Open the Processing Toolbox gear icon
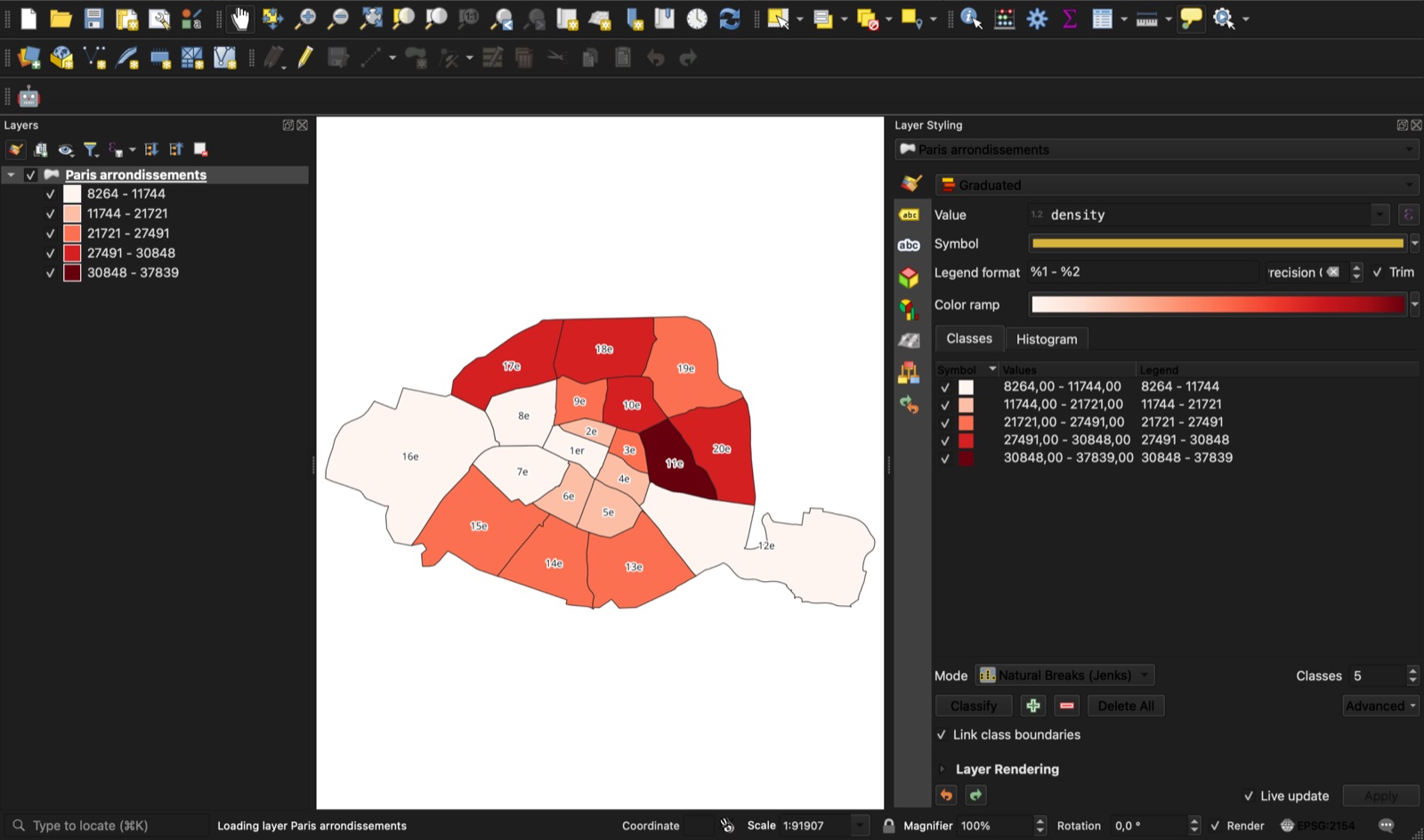The image size is (1424, 840). [1037, 19]
